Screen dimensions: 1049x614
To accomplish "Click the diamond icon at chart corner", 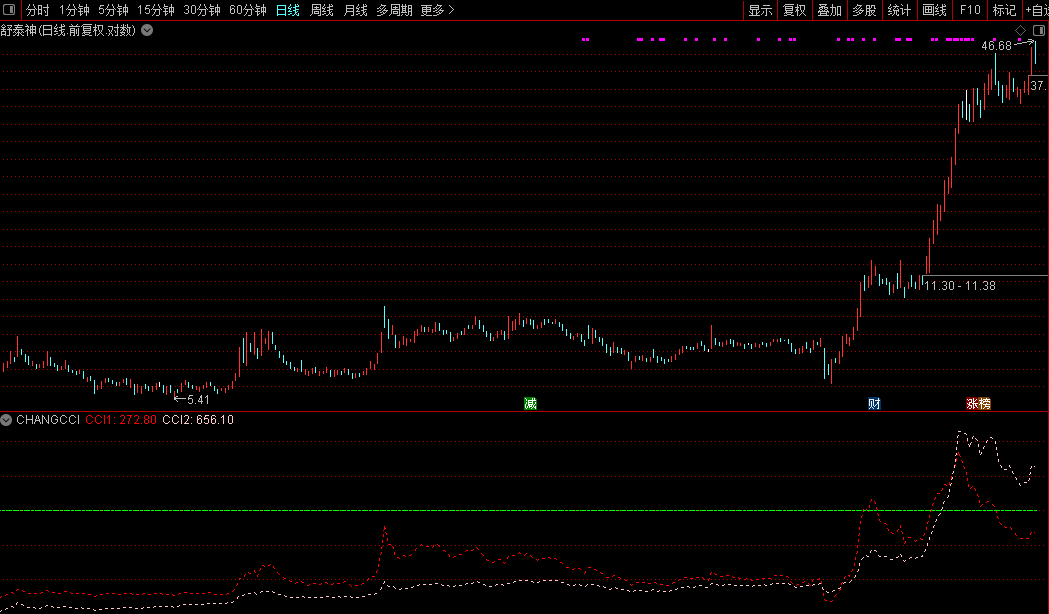I will [x=1020, y=31].
